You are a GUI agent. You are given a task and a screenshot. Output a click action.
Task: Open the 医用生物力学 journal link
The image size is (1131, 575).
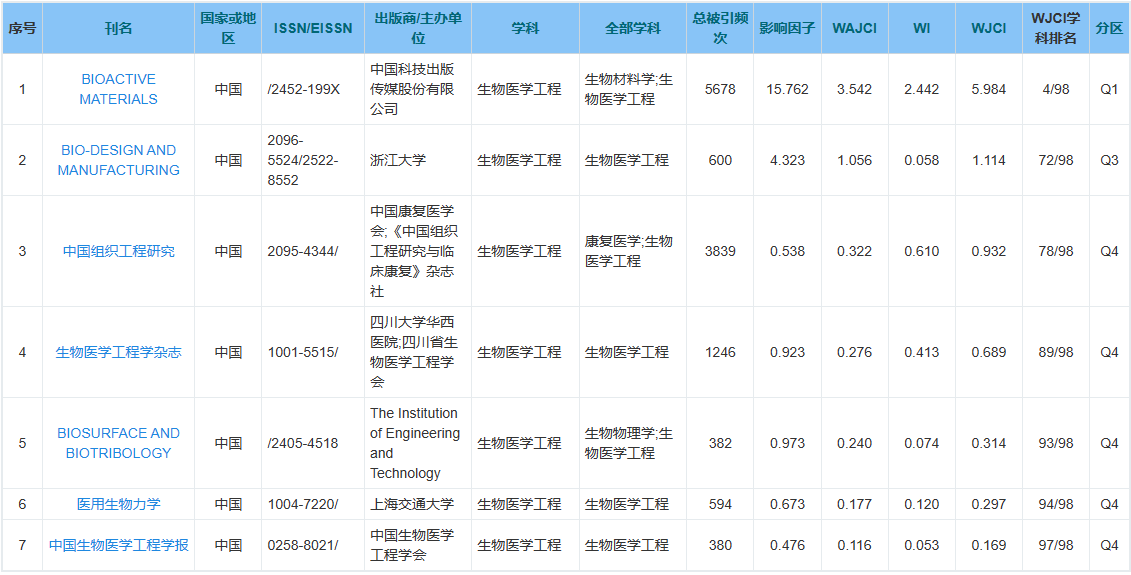tap(118, 504)
